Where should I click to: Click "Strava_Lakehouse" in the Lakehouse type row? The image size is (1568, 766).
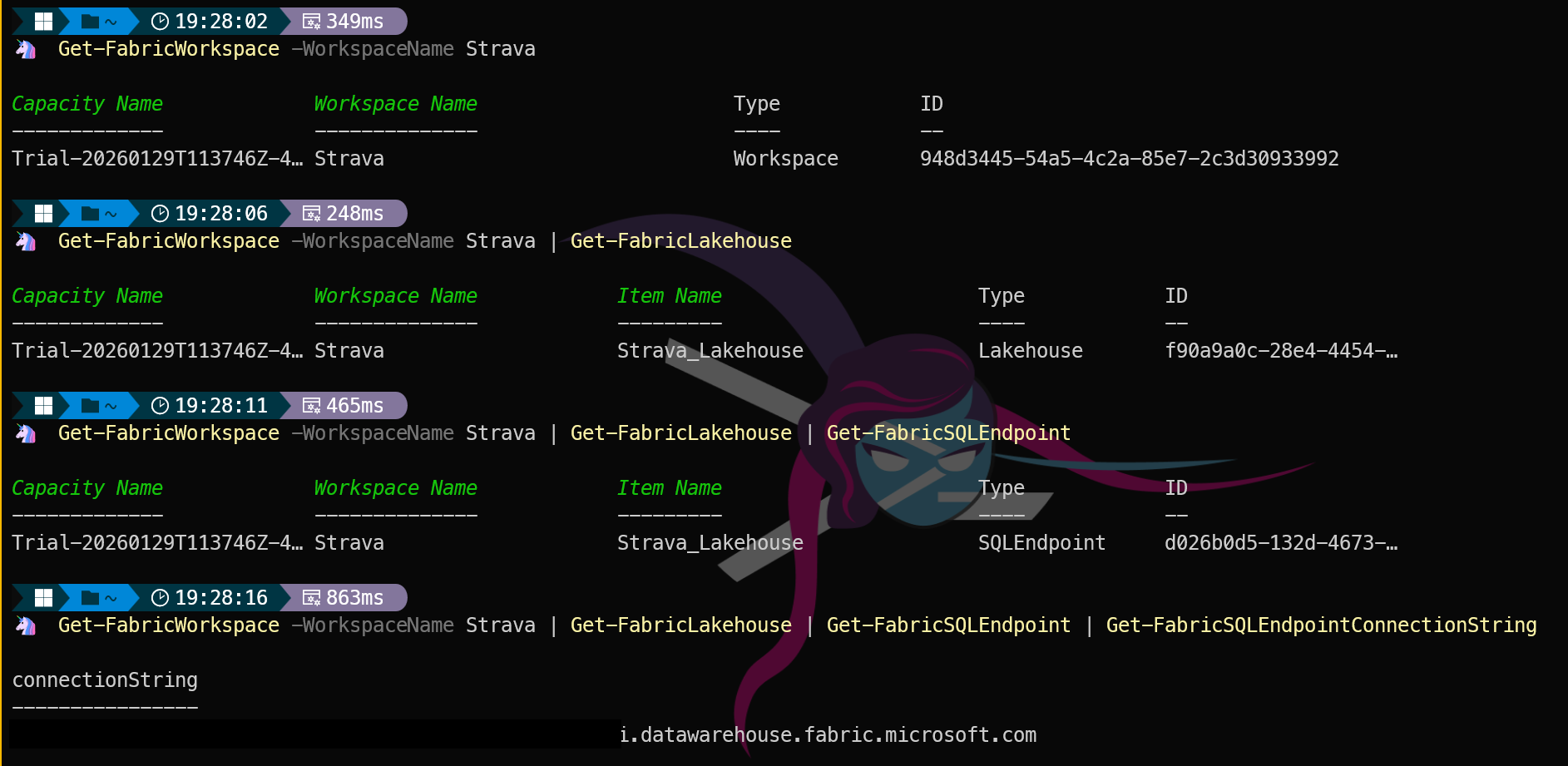[710, 351]
